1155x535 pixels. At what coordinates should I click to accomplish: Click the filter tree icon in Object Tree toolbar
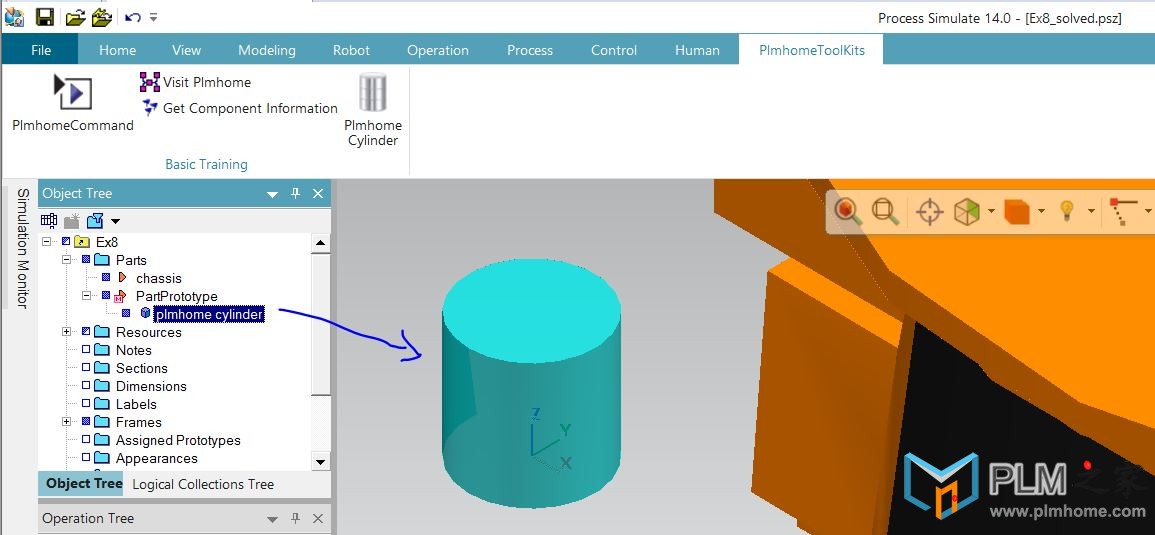pos(95,220)
